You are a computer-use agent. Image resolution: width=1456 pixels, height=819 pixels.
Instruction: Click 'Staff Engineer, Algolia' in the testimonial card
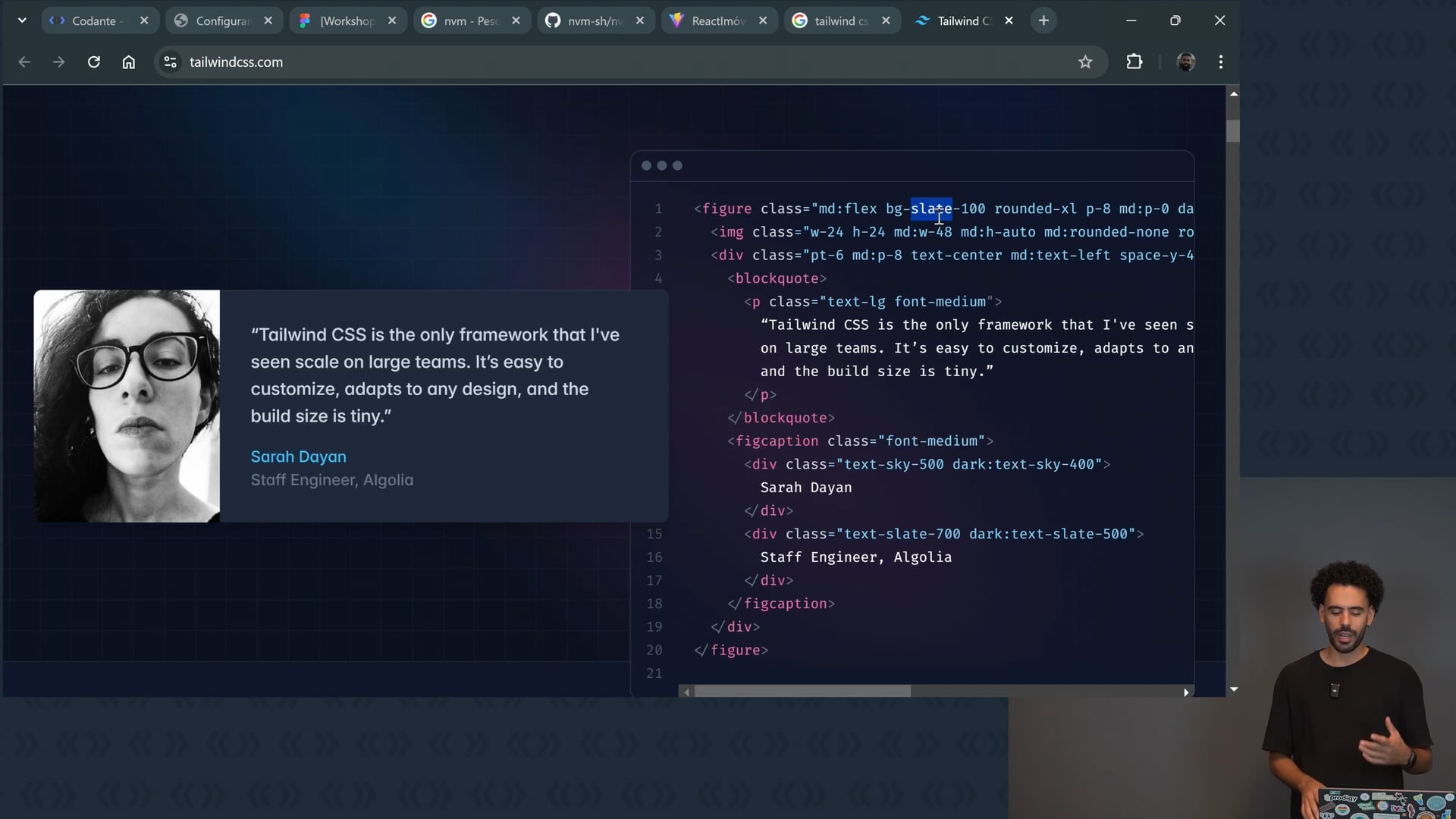[332, 480]
